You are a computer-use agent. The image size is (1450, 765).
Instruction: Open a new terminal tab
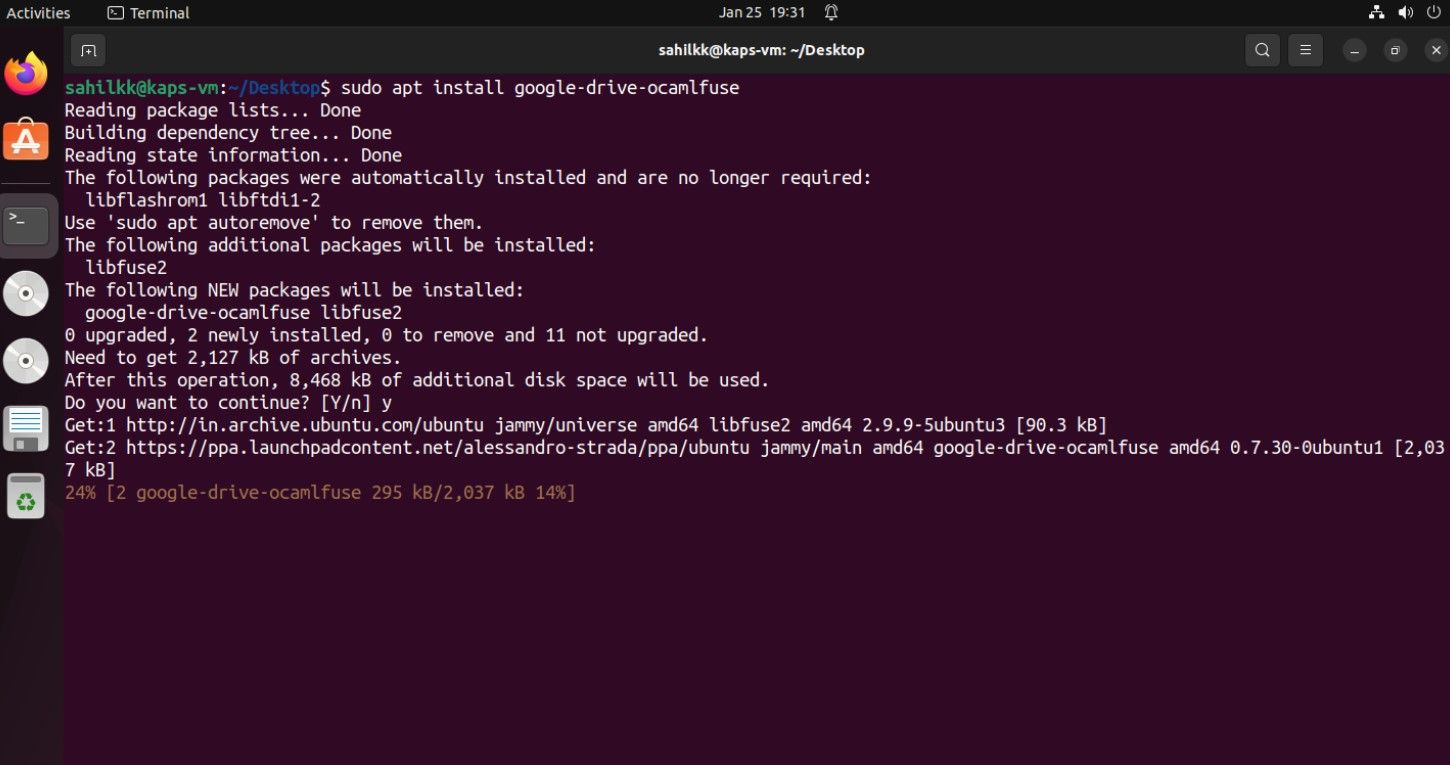[x=88, y=50]
